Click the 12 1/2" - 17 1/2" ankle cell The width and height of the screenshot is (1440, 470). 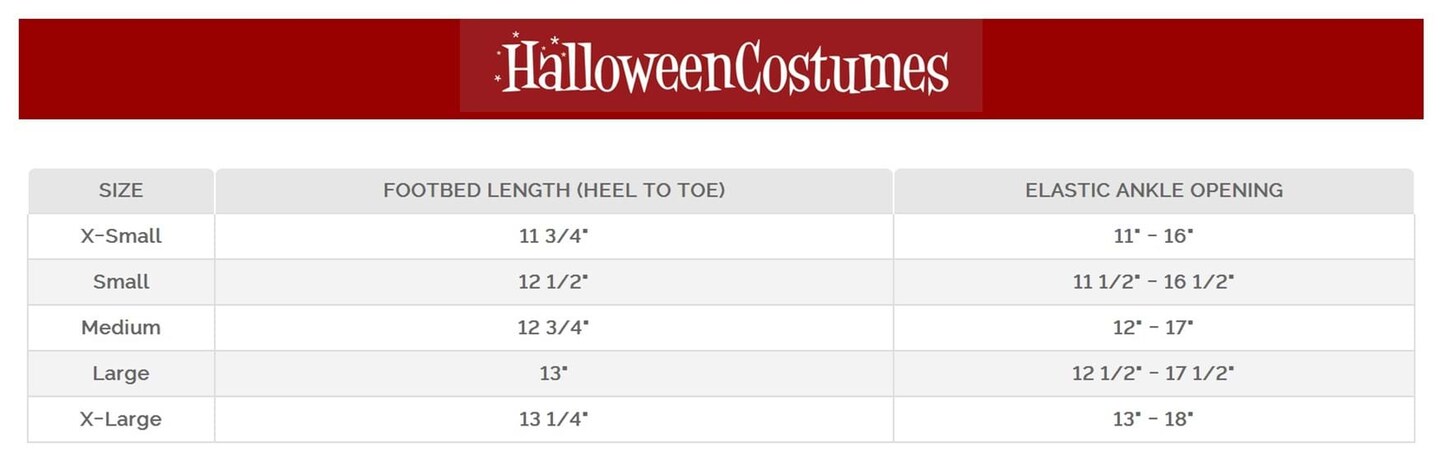(1153, 374)
